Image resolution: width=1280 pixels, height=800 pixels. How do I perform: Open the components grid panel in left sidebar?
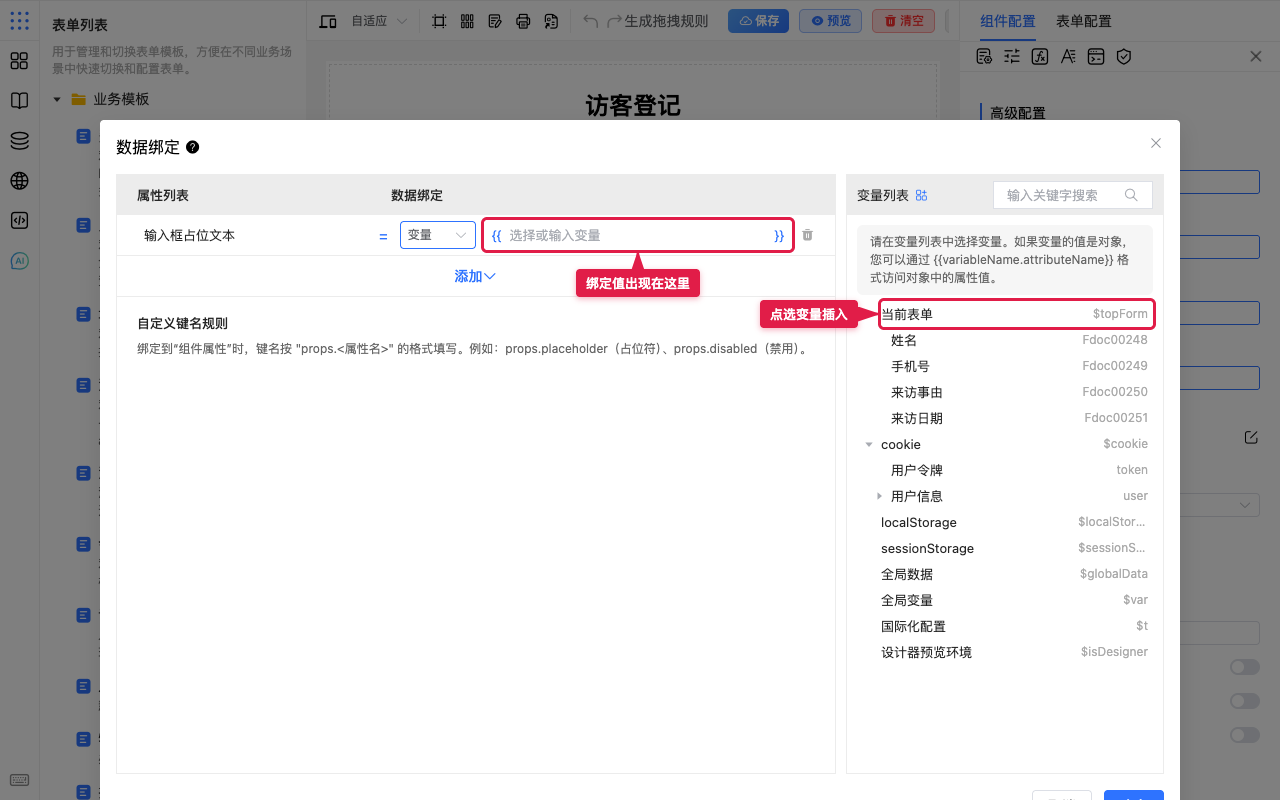19,61
